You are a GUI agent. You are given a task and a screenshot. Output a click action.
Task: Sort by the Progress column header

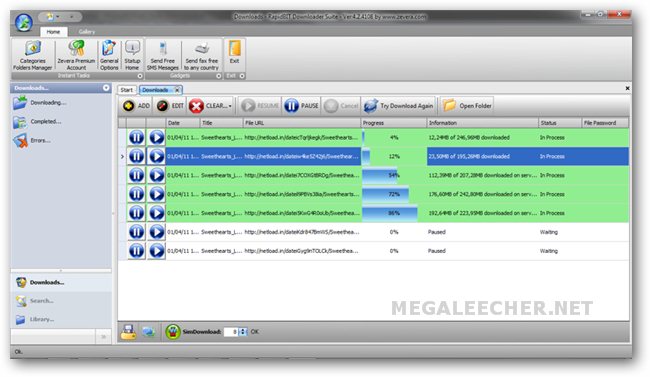point(393,123)
